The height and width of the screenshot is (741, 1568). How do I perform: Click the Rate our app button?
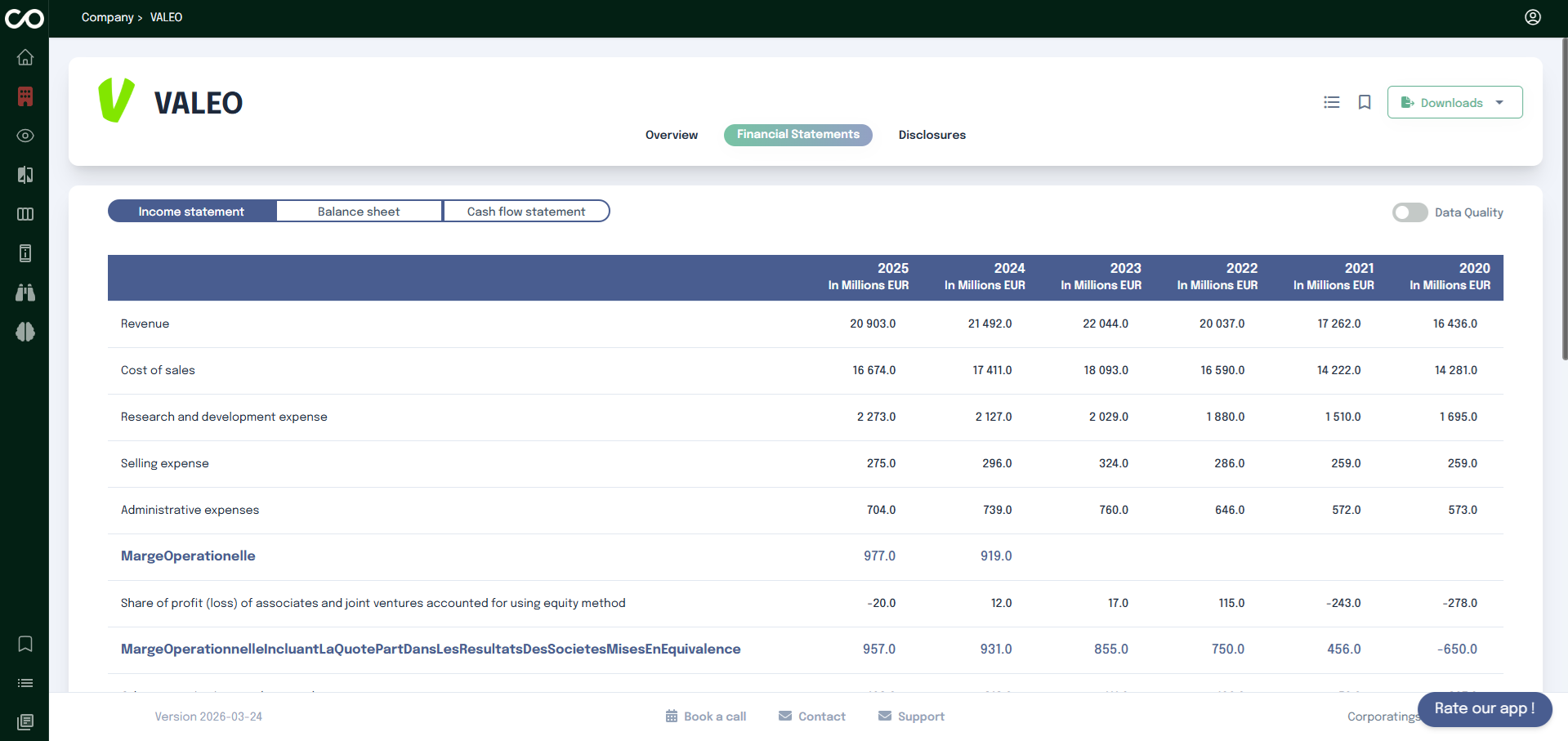click(x=1484, y=709)
